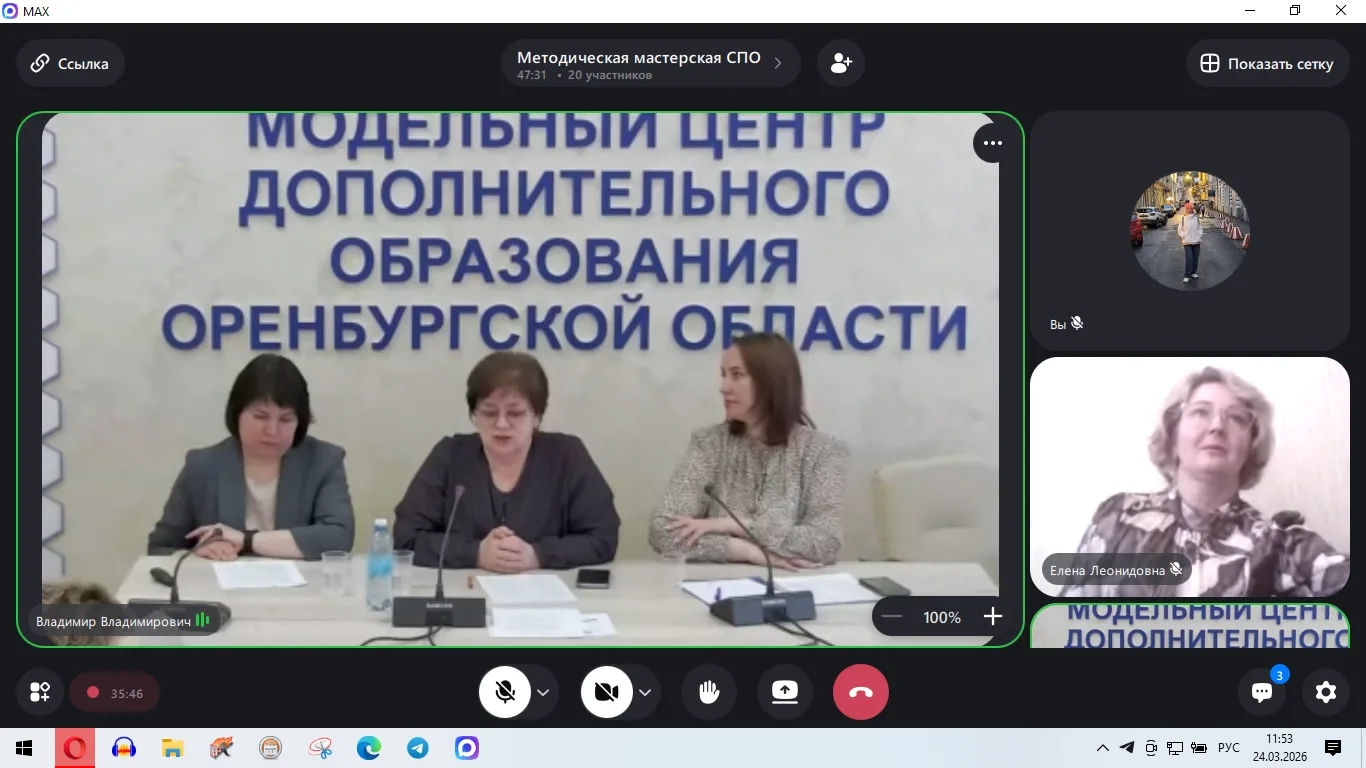Screen dimensions: 1366x768
Task: Unmute the microphone
Action: tap(505, 692)
